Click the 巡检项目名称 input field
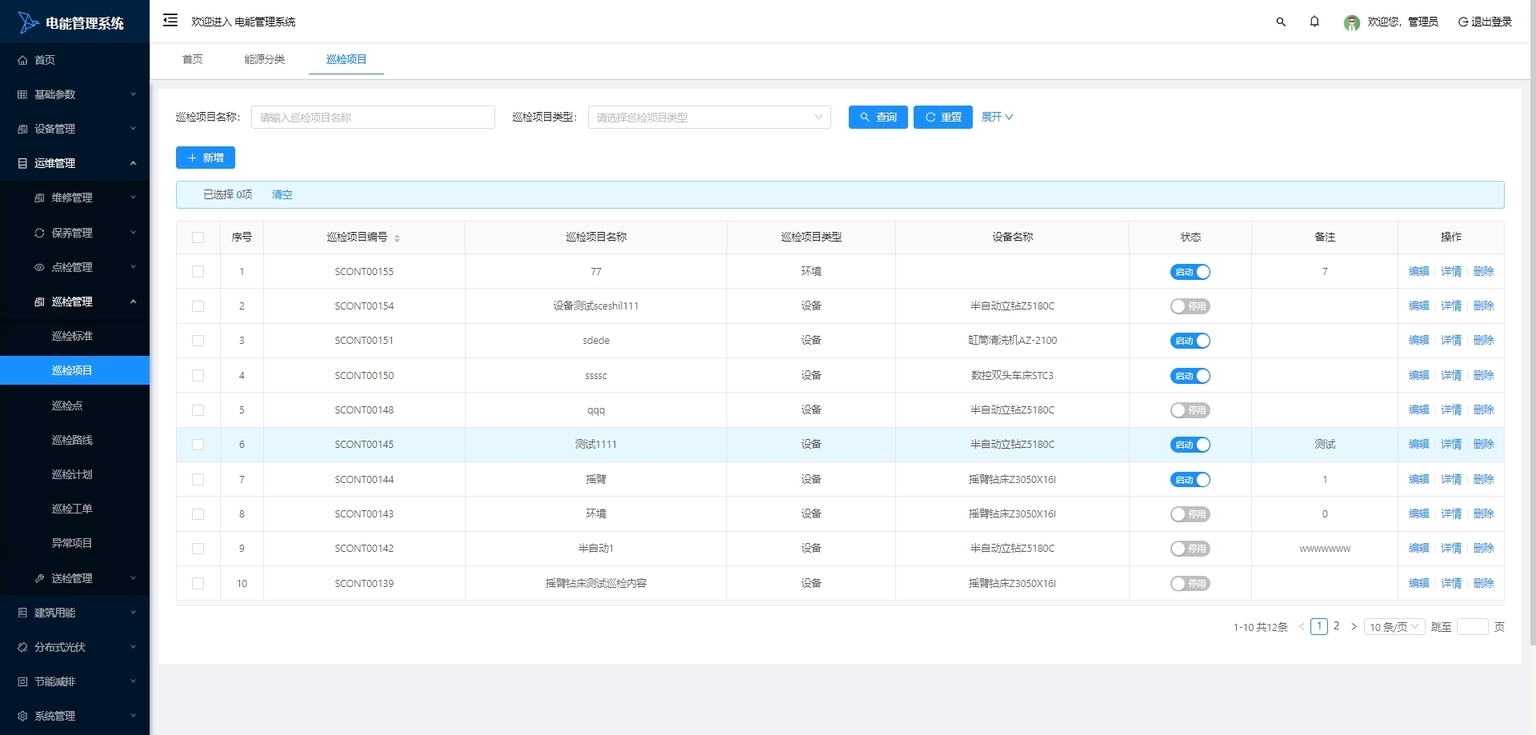Image resolution: width=1536 pixels, height=735 pixels. [373, 117]
